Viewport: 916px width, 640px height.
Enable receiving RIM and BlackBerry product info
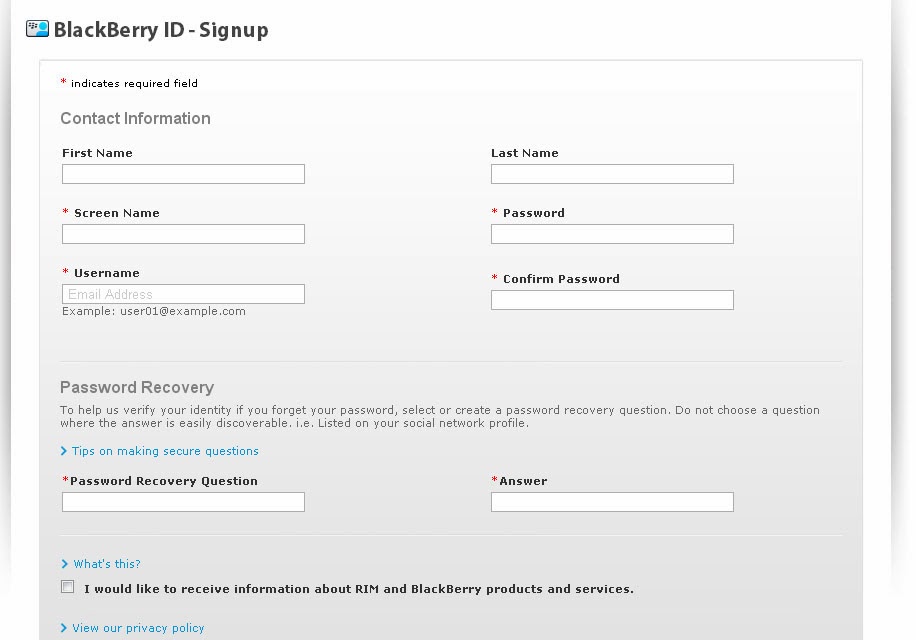(68, 587)
